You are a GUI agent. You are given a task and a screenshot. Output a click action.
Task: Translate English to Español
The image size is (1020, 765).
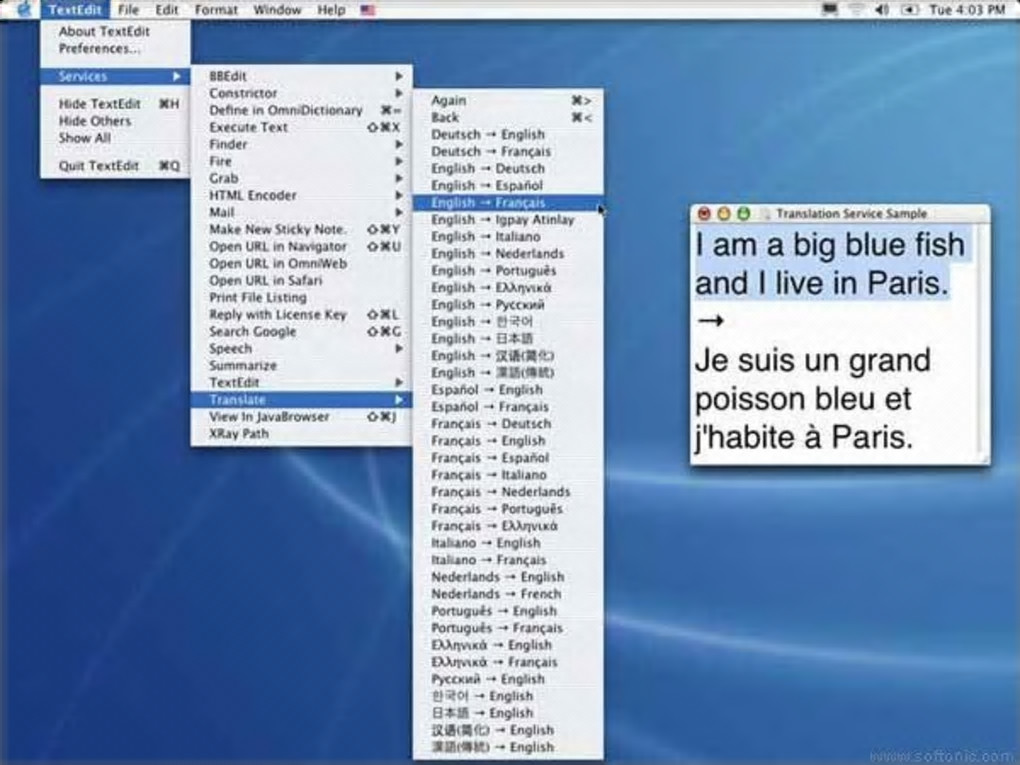coord(508,185)
